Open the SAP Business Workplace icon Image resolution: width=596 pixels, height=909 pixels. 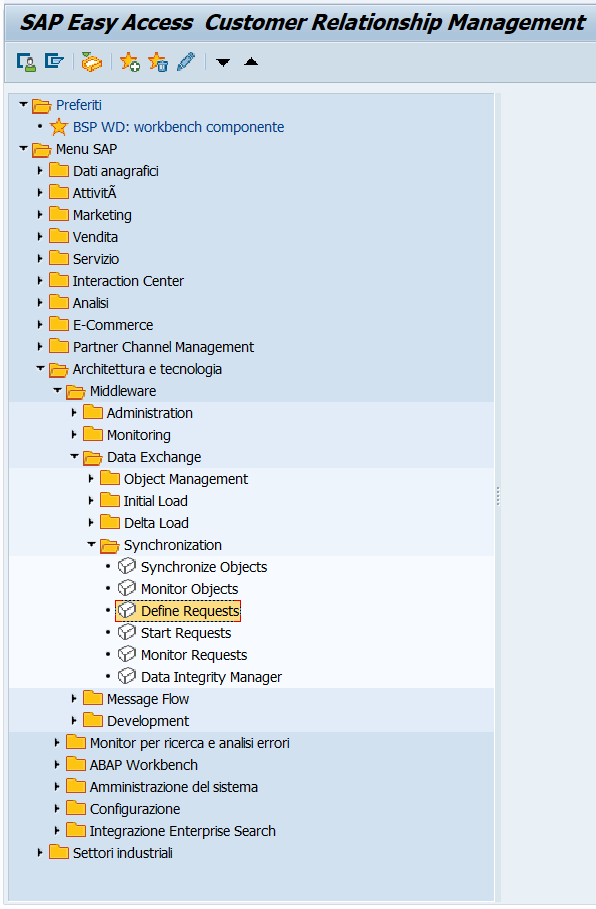pos(92,61)
